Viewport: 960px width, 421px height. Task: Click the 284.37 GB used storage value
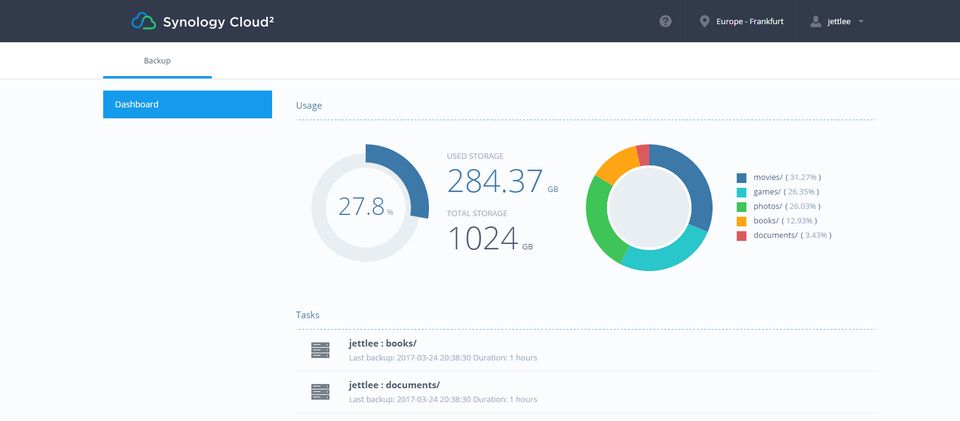503,181
